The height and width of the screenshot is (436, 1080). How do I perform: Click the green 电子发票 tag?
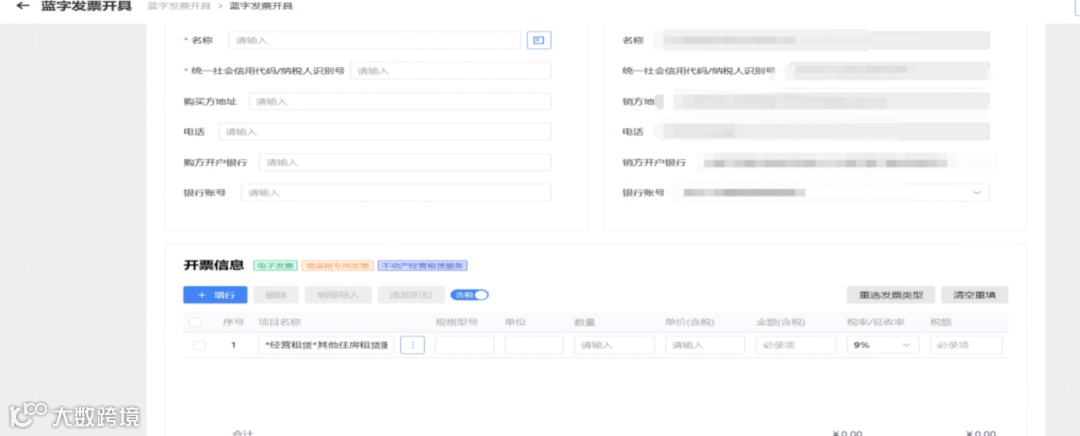pyautogui.click(x=276, y=265)
